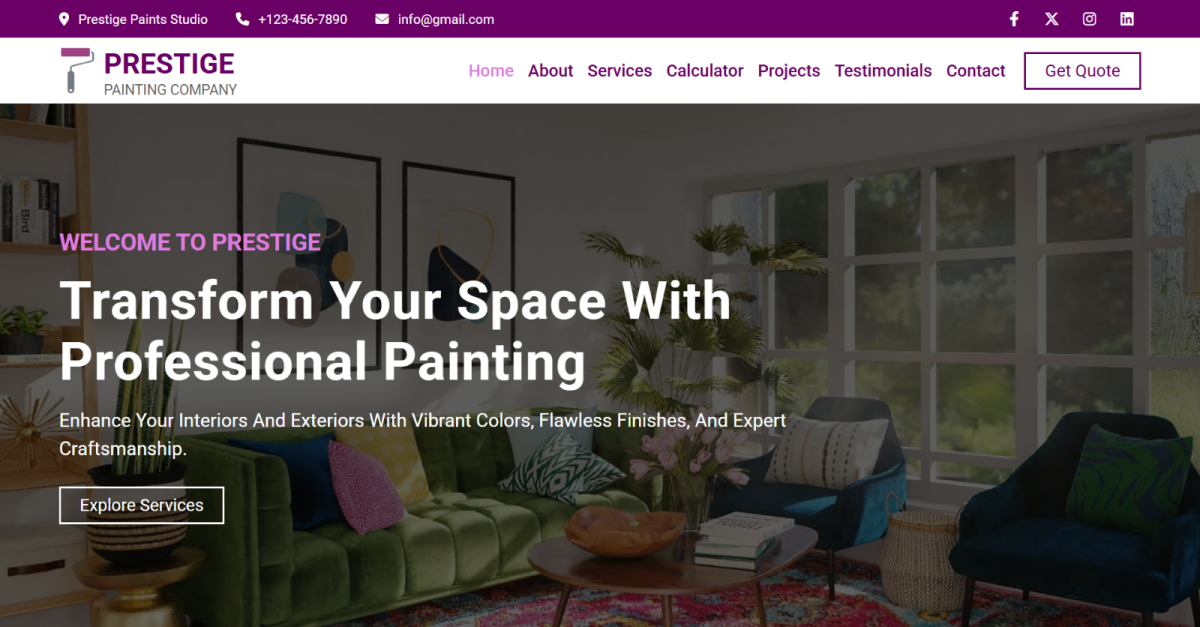The width and height of the screenshot is (1200, 627).
Task: Go to the About menu item
Action: [x=551, y=71]
